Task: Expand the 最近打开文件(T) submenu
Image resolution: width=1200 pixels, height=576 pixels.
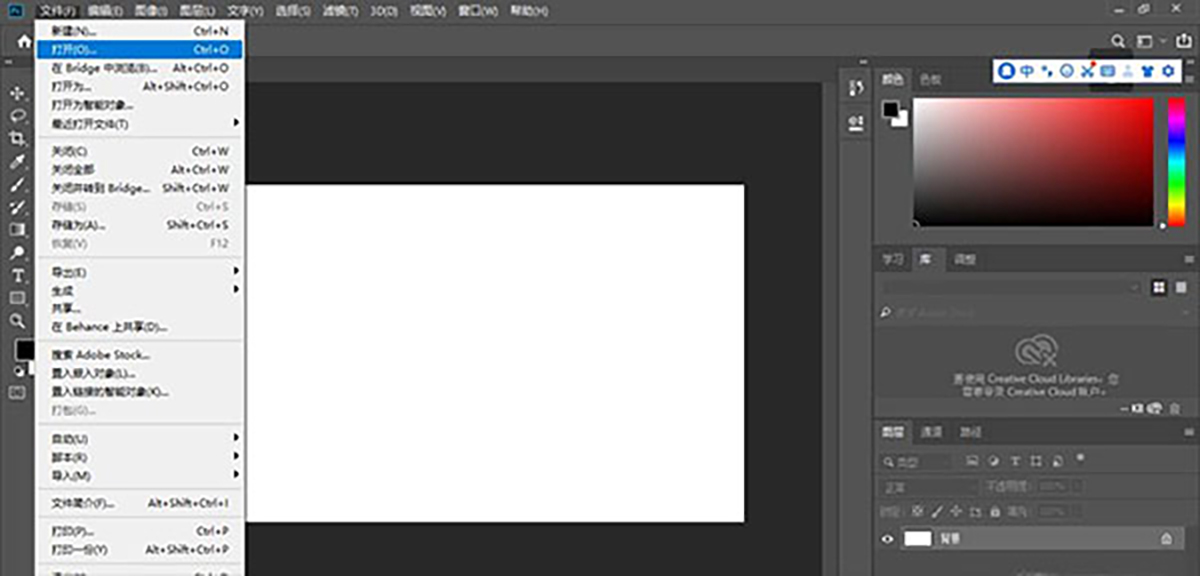Action: tap(140, 124)
